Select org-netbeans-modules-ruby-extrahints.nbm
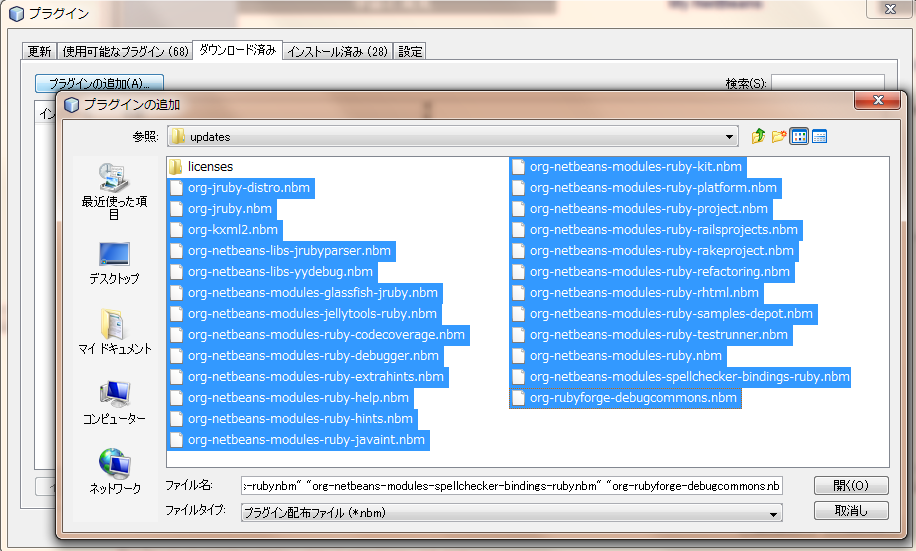 click(x=308, y=377)
